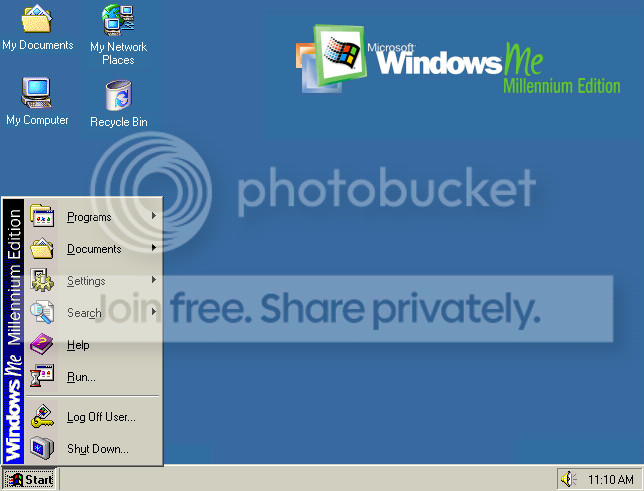Click the Run icon in Start menu
644x491 pixels.
click(x=42, y=376)
